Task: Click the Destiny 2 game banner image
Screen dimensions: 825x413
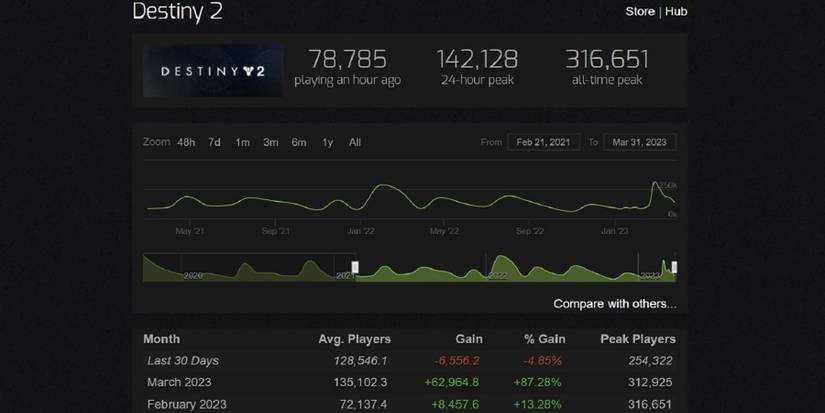Action: coord(213,70)
